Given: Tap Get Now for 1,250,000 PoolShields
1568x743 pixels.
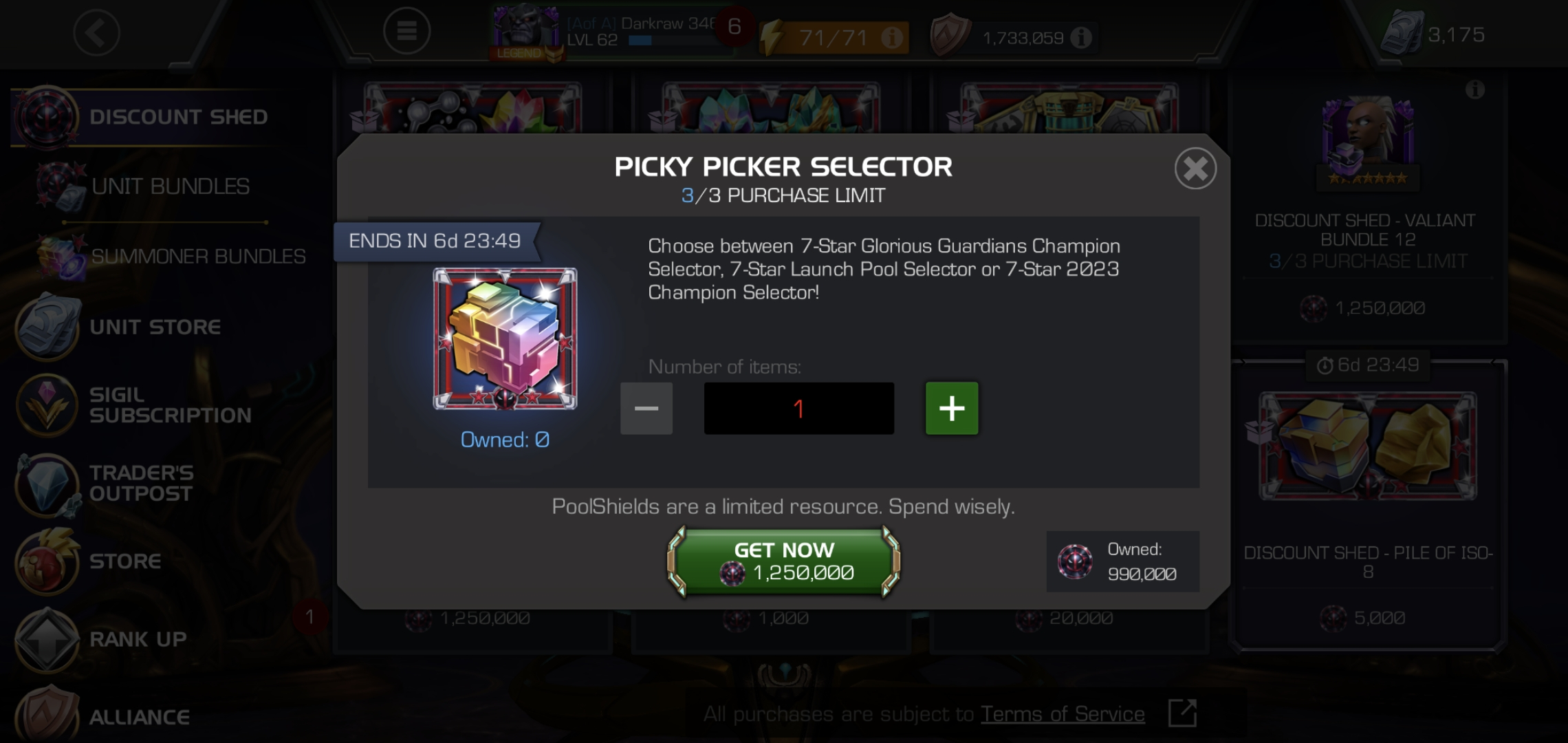Looking at the screenshot, I should point(784,561).
